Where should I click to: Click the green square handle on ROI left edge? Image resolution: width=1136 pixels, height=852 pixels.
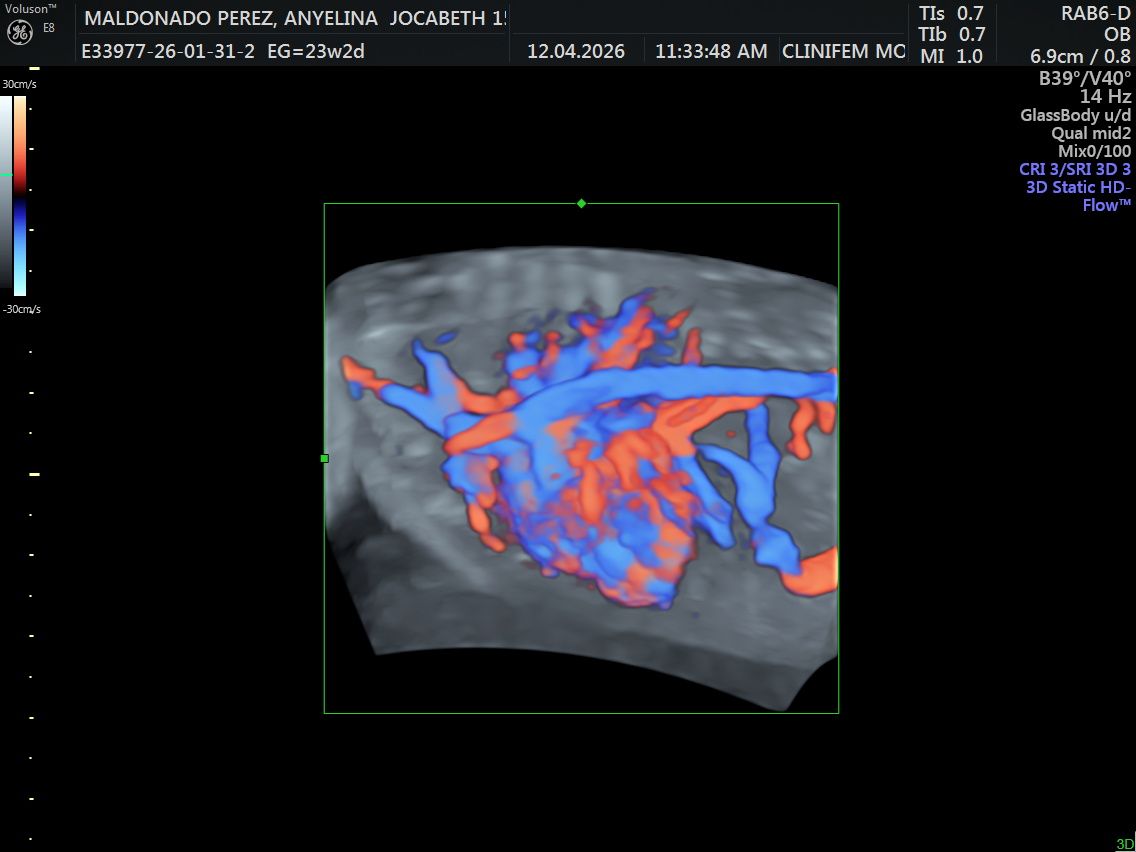(x=325, y=458)
